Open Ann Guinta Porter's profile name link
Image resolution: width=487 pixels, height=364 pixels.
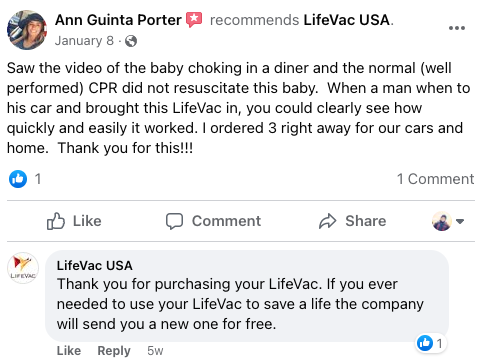118,20
